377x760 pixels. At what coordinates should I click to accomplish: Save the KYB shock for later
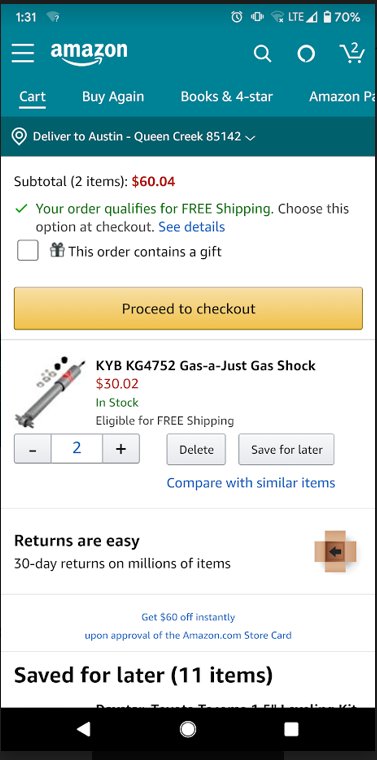[286, 449]
